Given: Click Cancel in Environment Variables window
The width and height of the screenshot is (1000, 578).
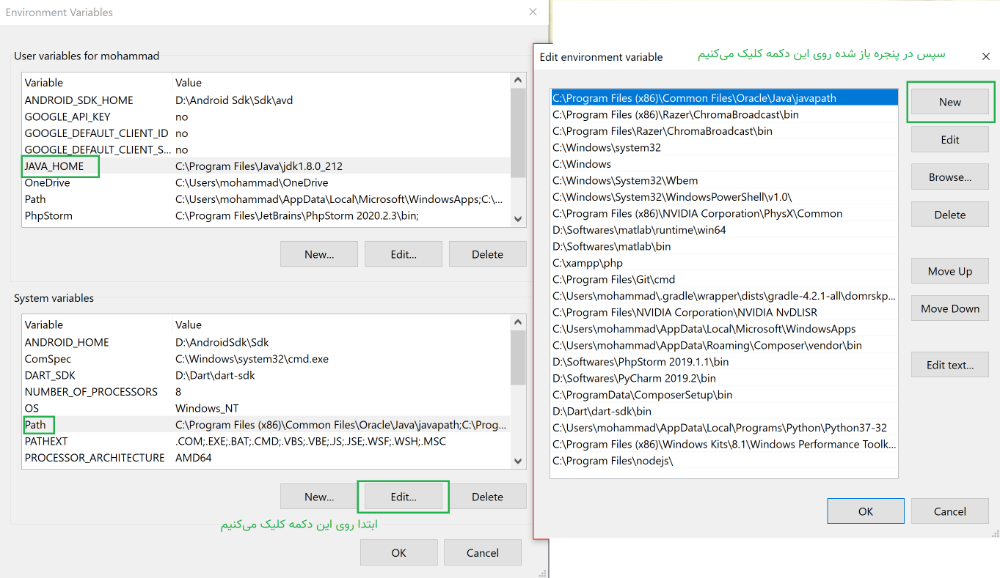Looking at the screenshot, I should click(482, 552).
